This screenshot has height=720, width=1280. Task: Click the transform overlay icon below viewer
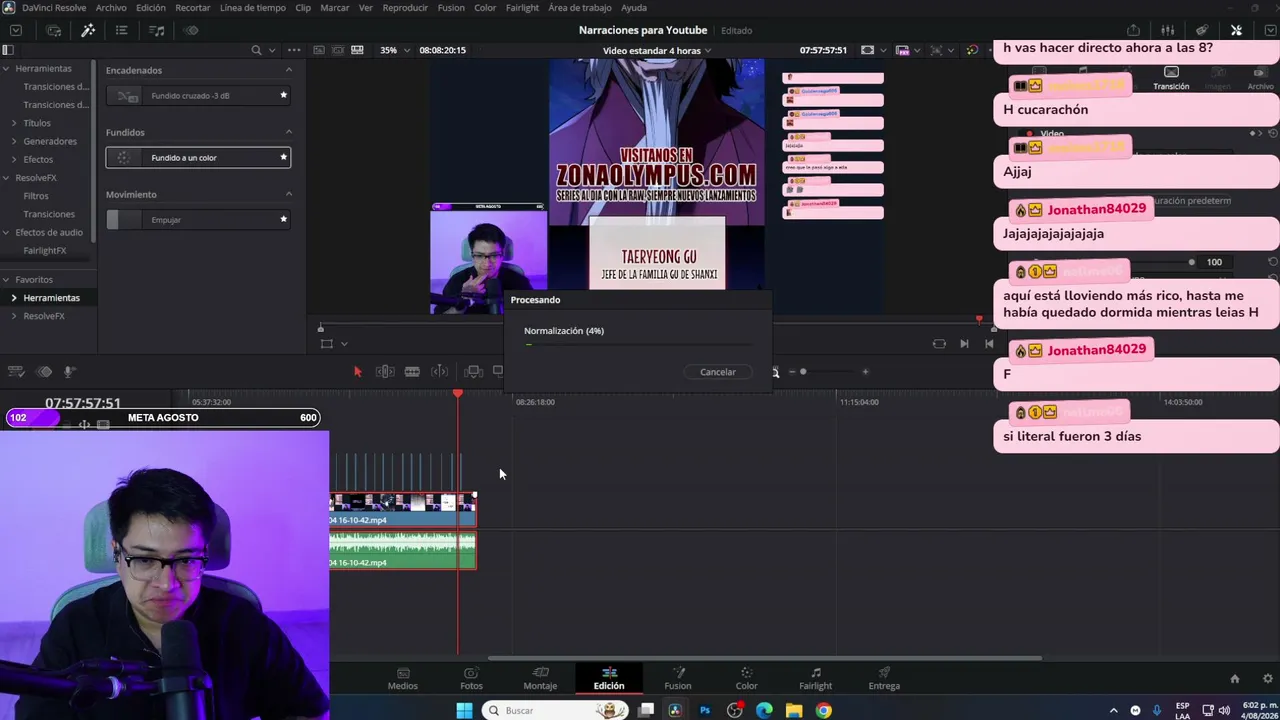[326, 344]
